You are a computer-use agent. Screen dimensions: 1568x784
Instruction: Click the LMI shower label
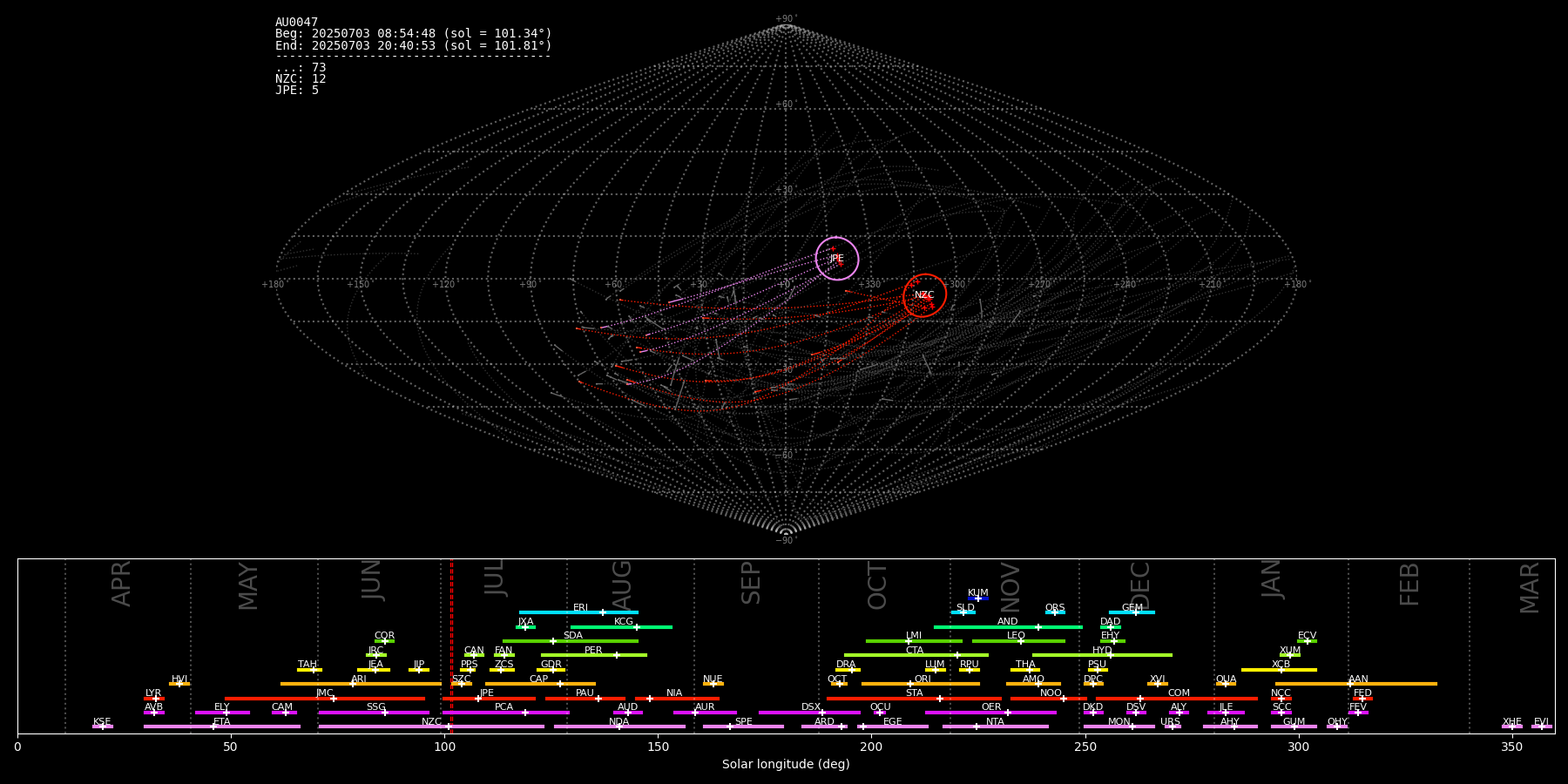(913, 636)
